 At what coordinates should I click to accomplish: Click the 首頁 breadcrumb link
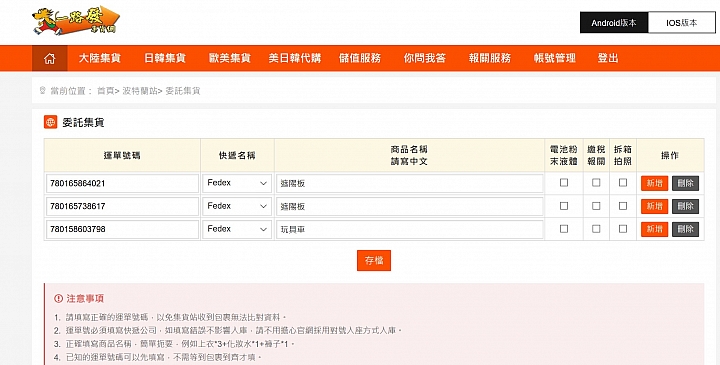[105, 91]
